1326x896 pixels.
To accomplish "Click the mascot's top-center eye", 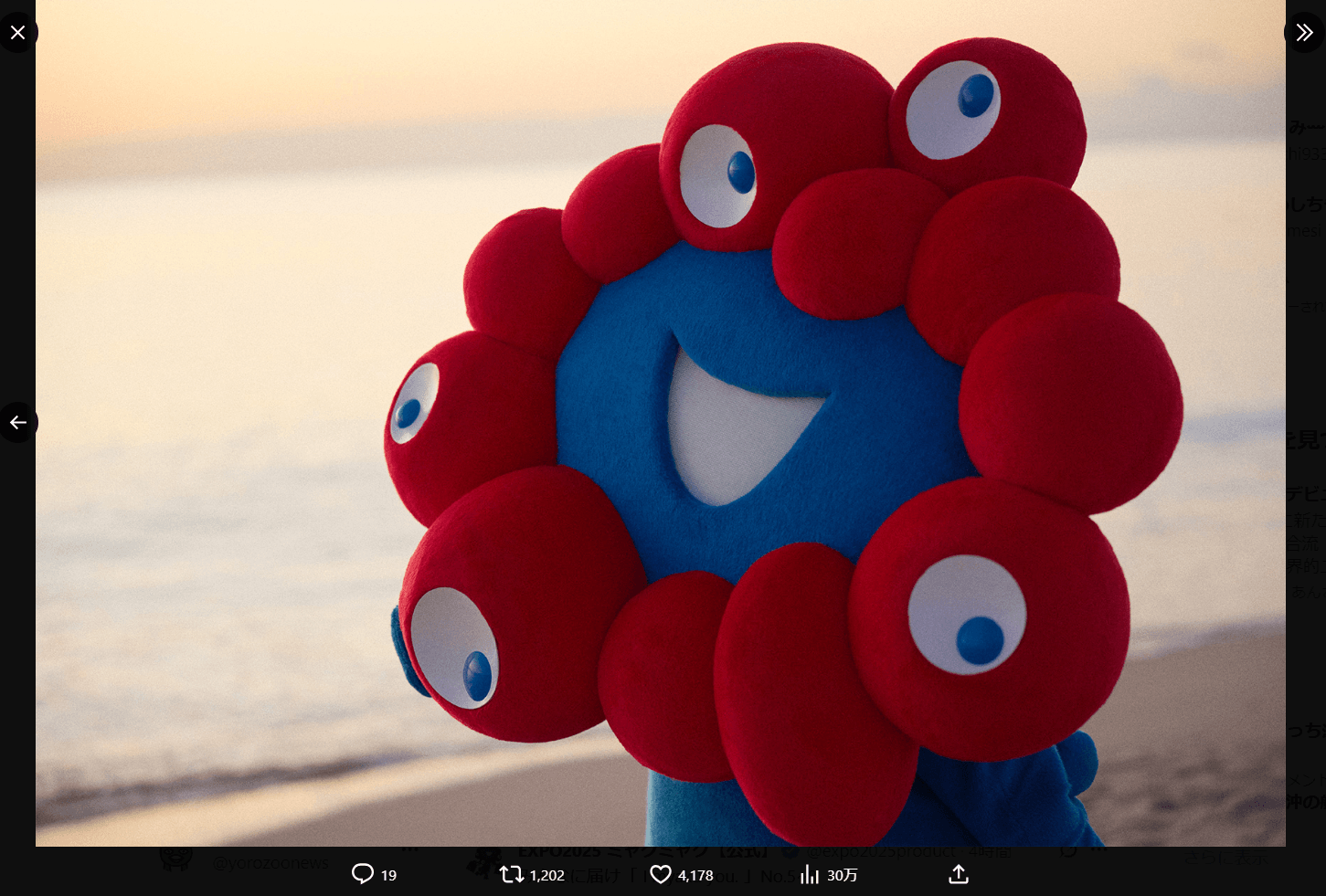I will pos(718,175).
